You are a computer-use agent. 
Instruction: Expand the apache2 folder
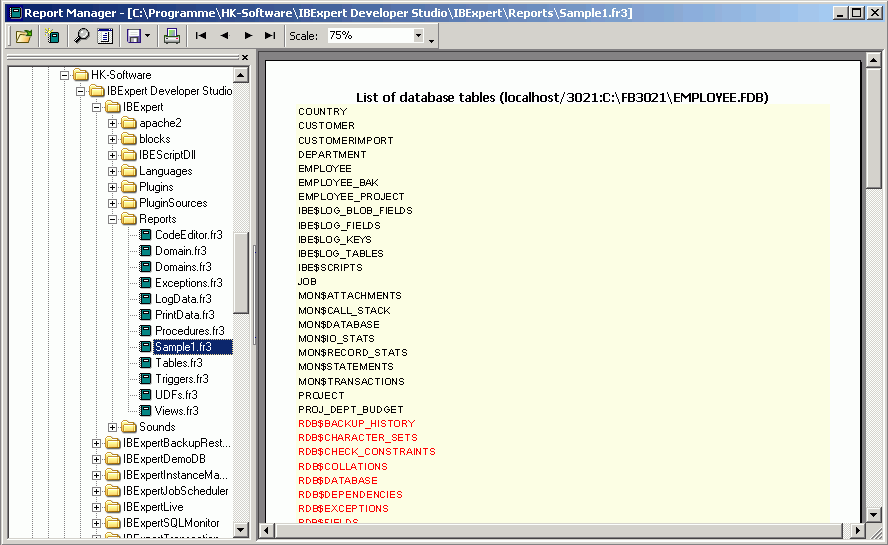tap(112, 123)
